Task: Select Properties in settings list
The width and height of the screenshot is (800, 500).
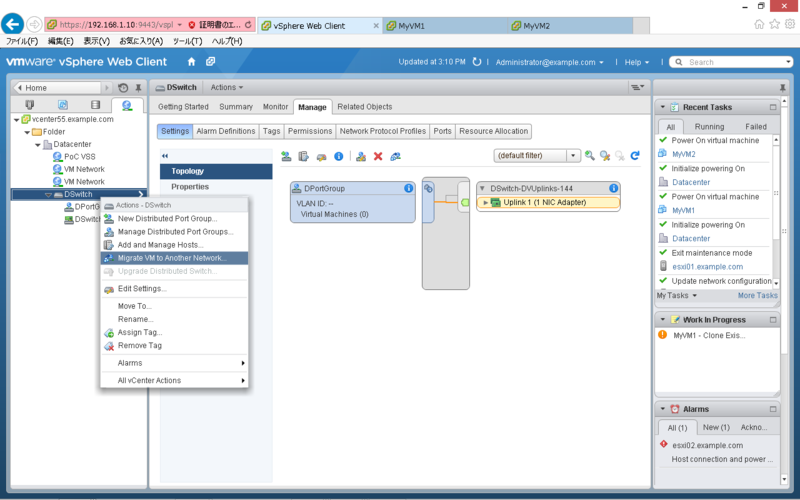Action: (x=190, y=187)
